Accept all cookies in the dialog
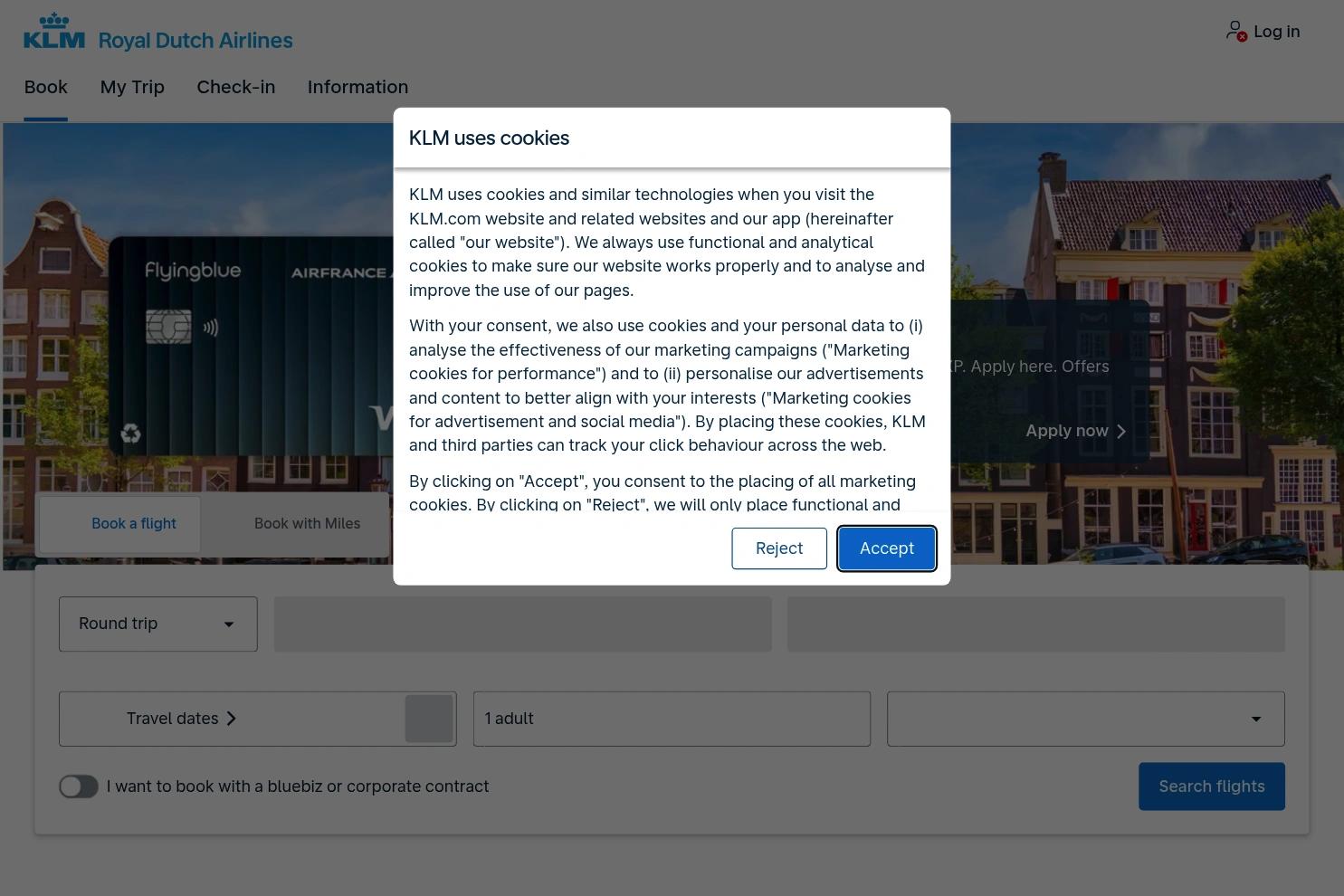The image size is (1344, 896). click(887, 548)
